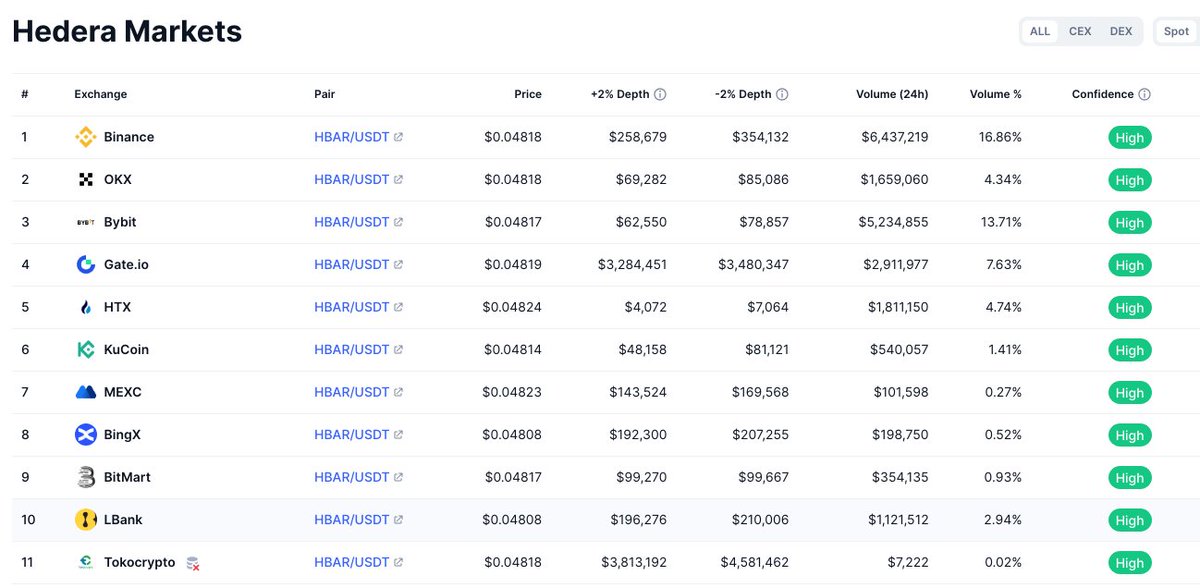Click external link icon in MEXC pair
1200x588 pixels.
tap(398, 392)
